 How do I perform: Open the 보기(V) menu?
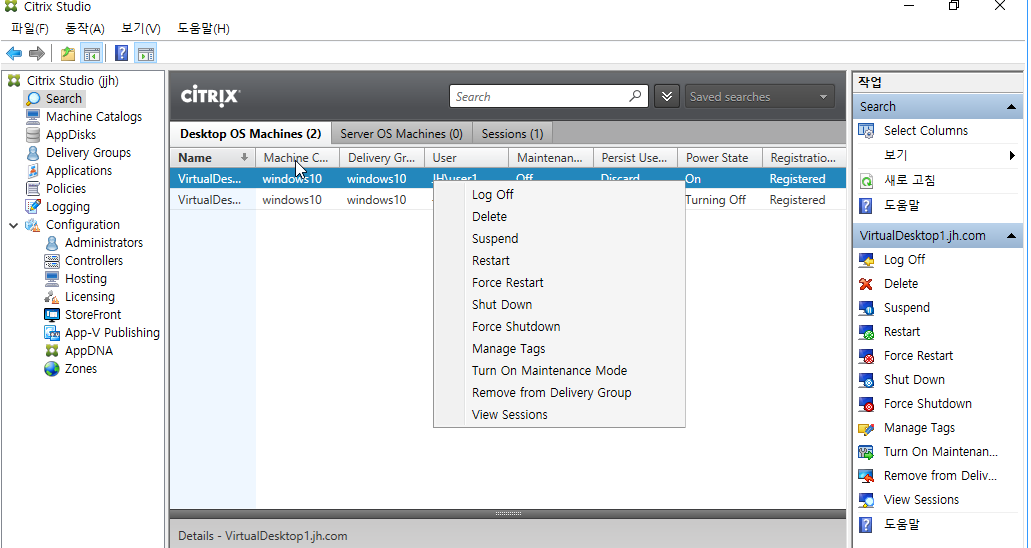tap(141, 28)
